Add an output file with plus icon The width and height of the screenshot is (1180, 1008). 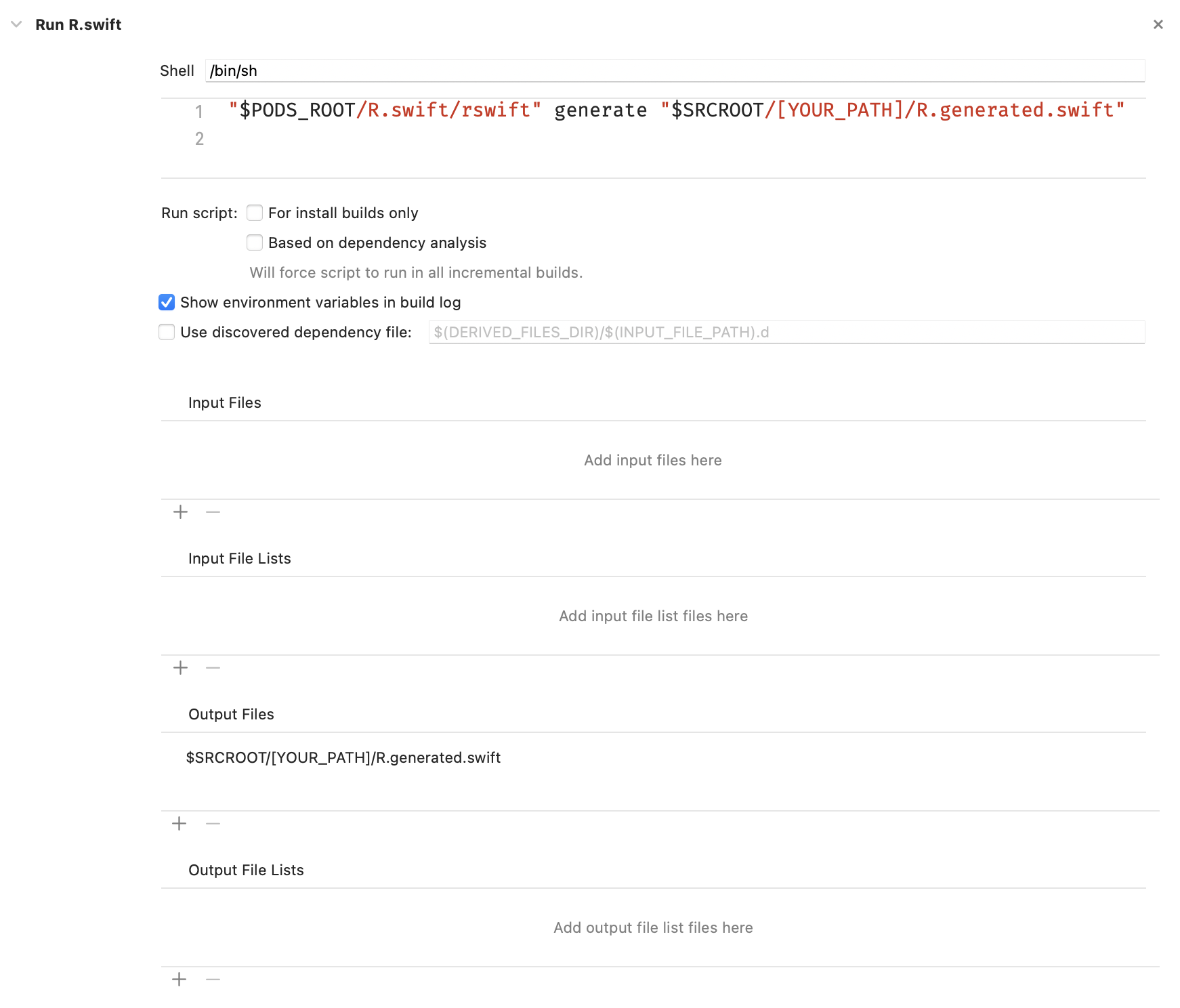180,824
